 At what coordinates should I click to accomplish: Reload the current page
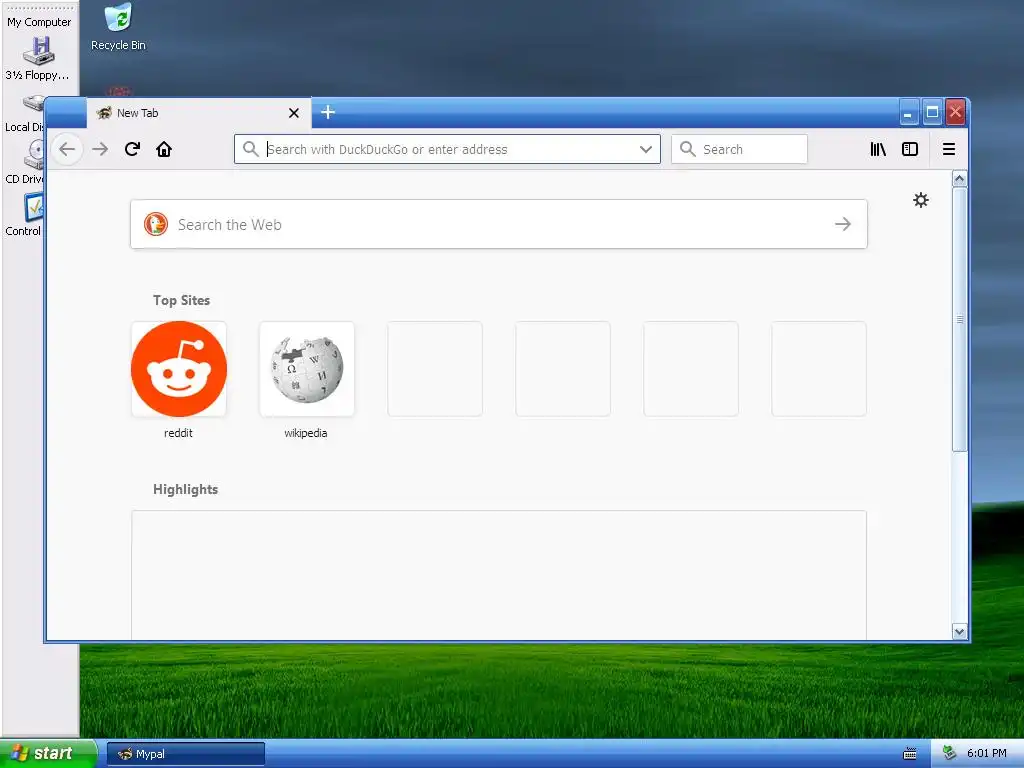click(133, 150)
